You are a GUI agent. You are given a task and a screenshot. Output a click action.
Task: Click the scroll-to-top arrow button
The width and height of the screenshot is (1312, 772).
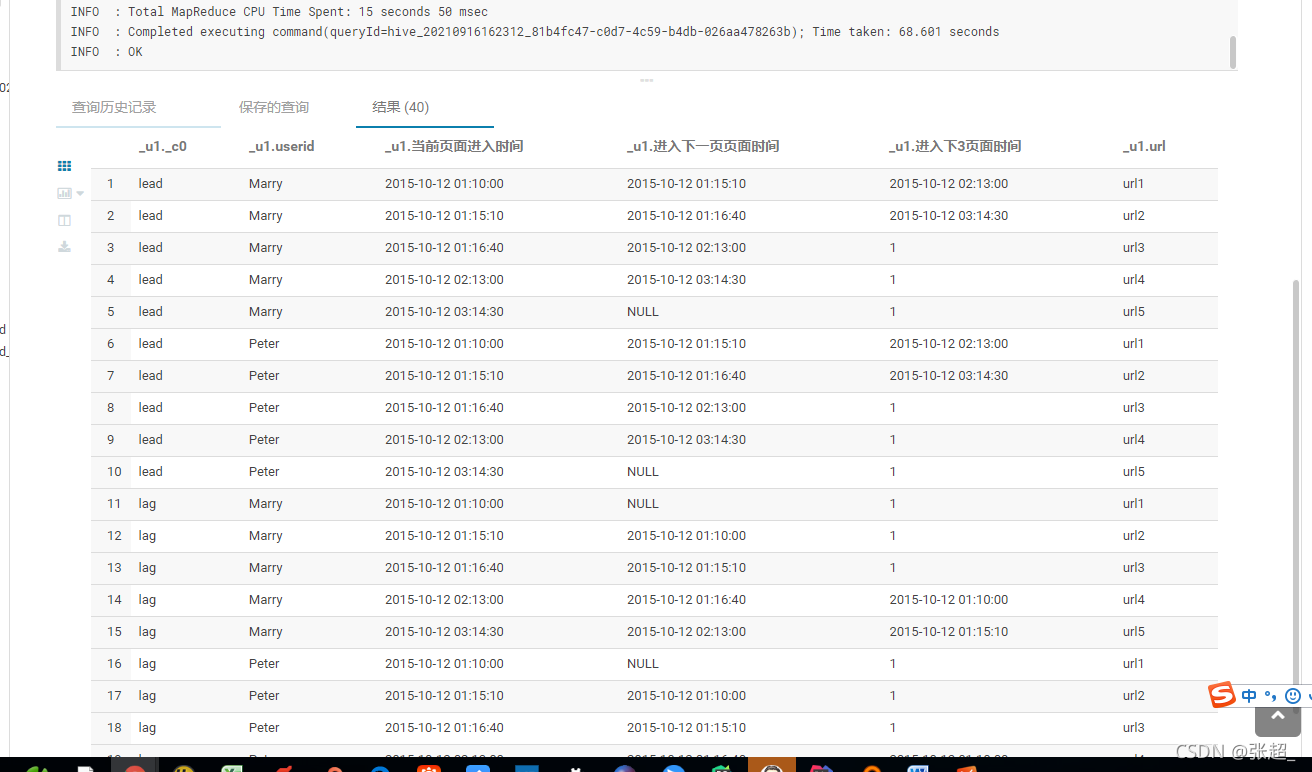click(1278, 718)
